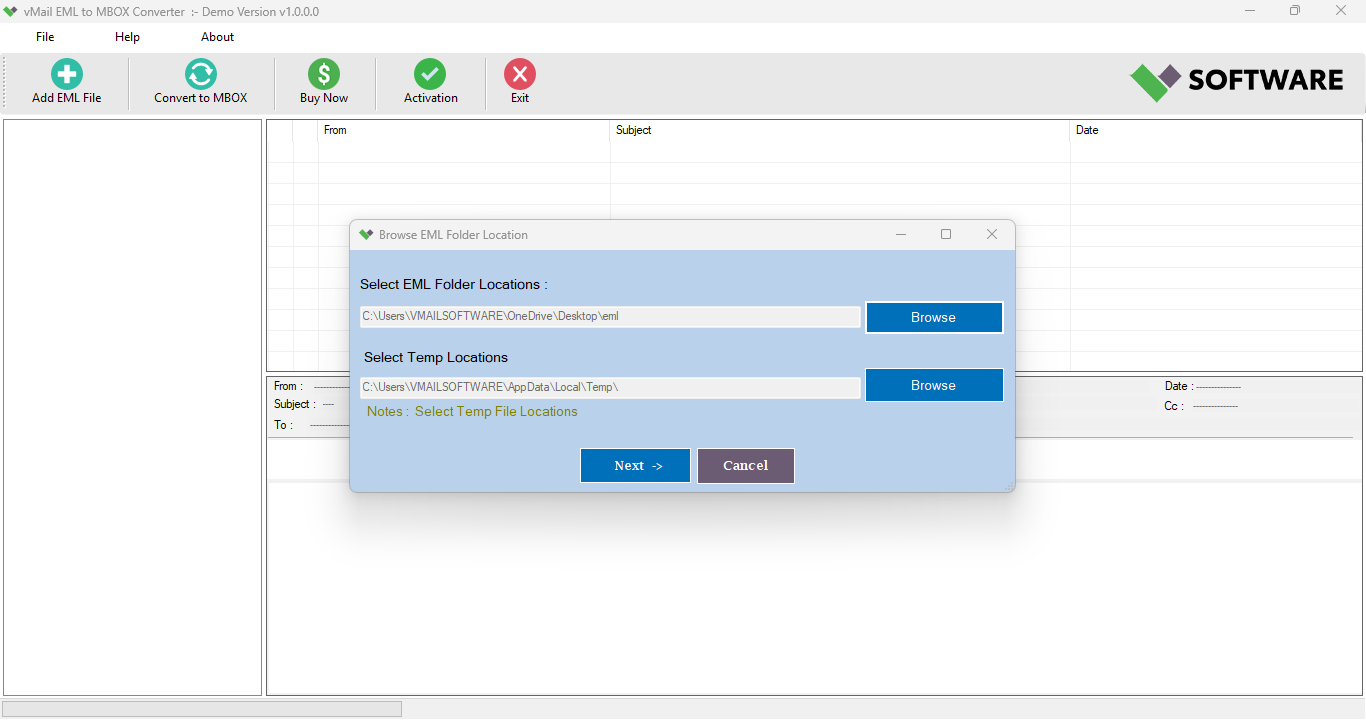This screenshot has width=1366, height=720.
Task: Click the EML folder path field
Action: point(610,316)
